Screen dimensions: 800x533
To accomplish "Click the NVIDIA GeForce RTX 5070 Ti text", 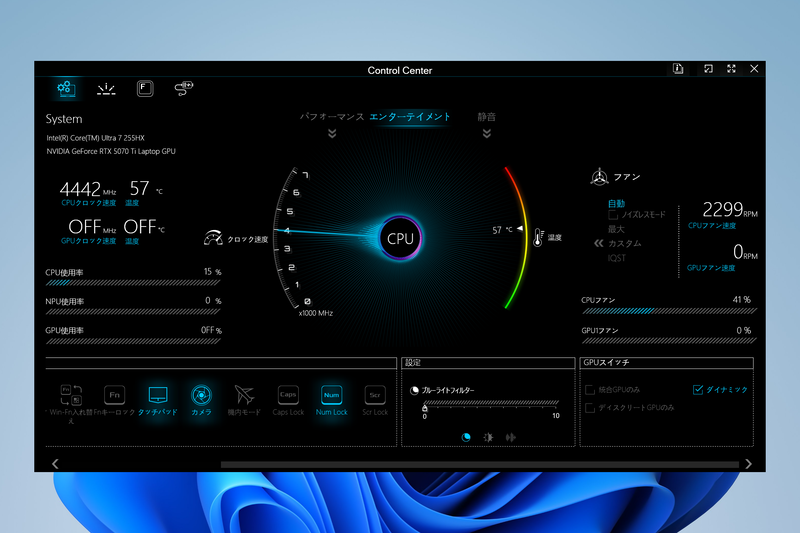I will (111, 151).
